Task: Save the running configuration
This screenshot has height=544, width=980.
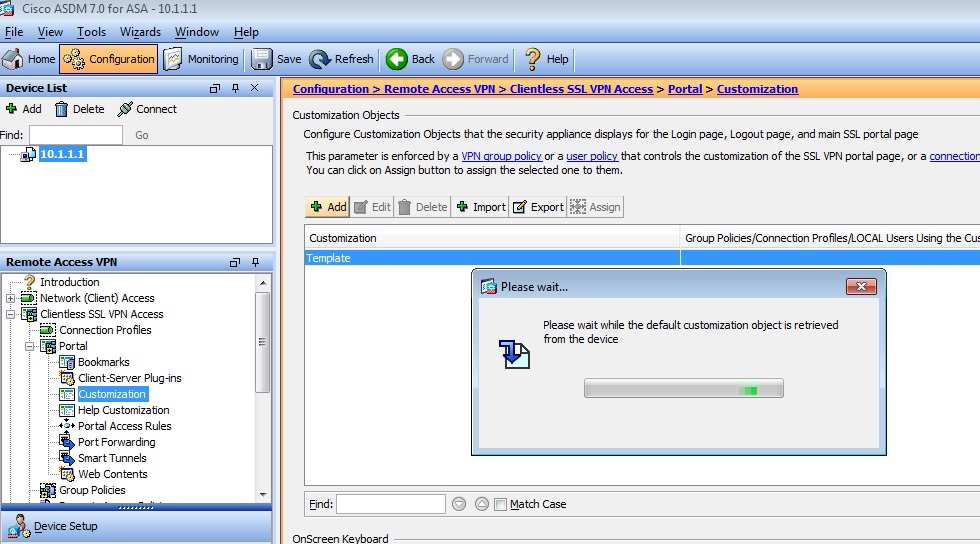Action: [276, 59]
